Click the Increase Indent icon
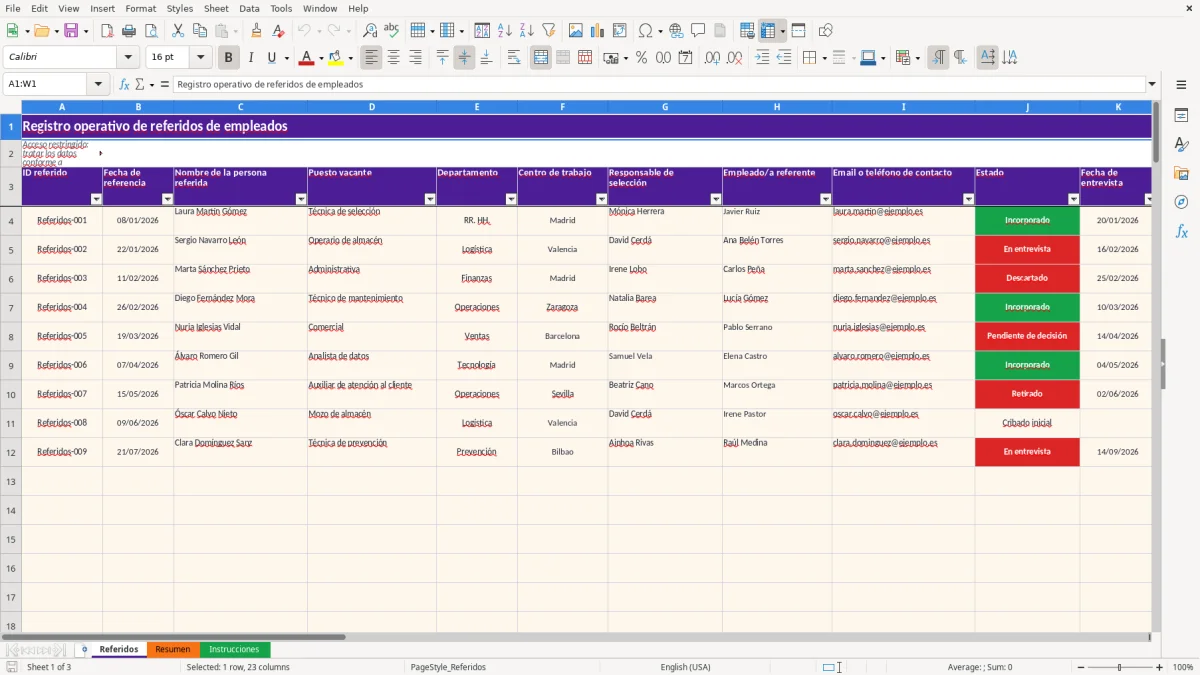 tap(762, 58)
